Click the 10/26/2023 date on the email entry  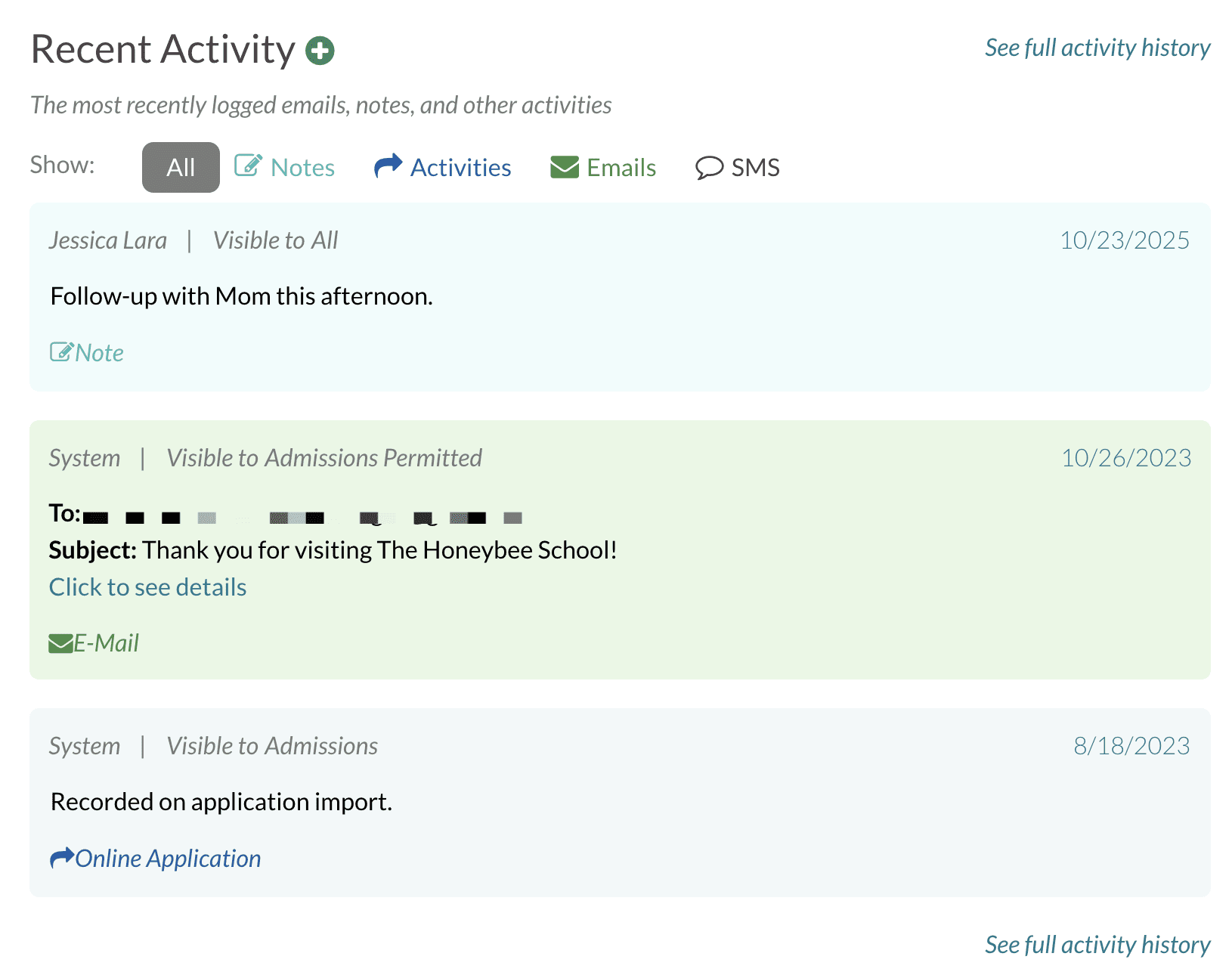[x=1125, y=457]
